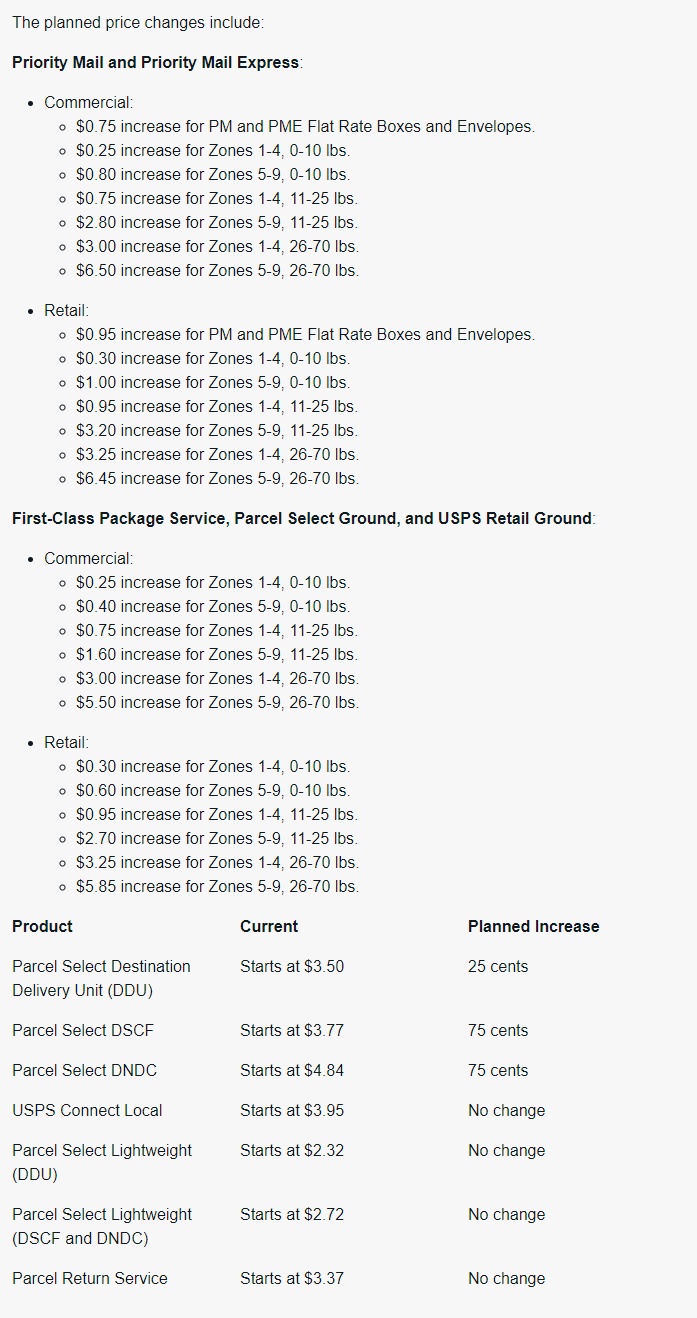
Task: Click the $5.85 increase retail line
Action: pyautogui.click(x=217, y=886)
